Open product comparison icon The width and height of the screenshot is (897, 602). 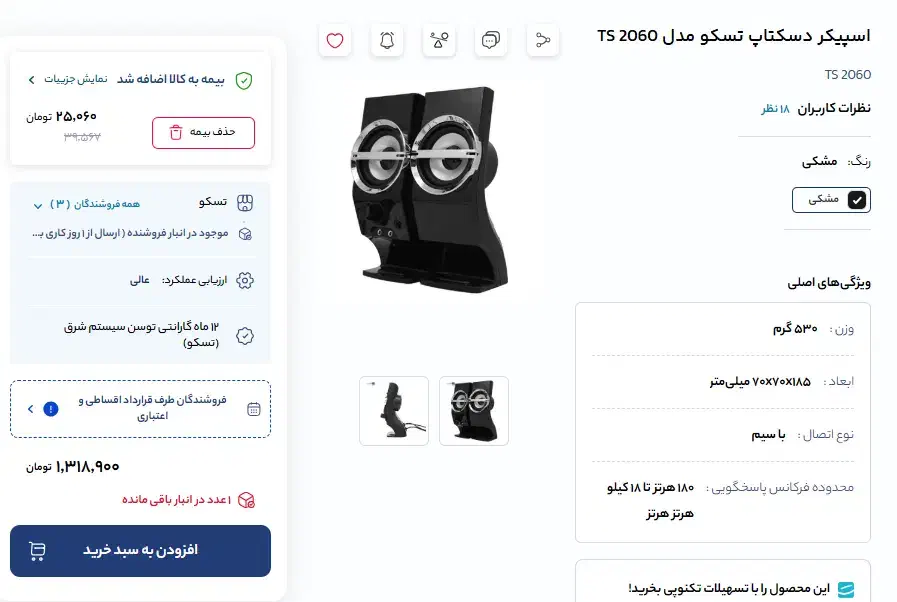point(439,41)
